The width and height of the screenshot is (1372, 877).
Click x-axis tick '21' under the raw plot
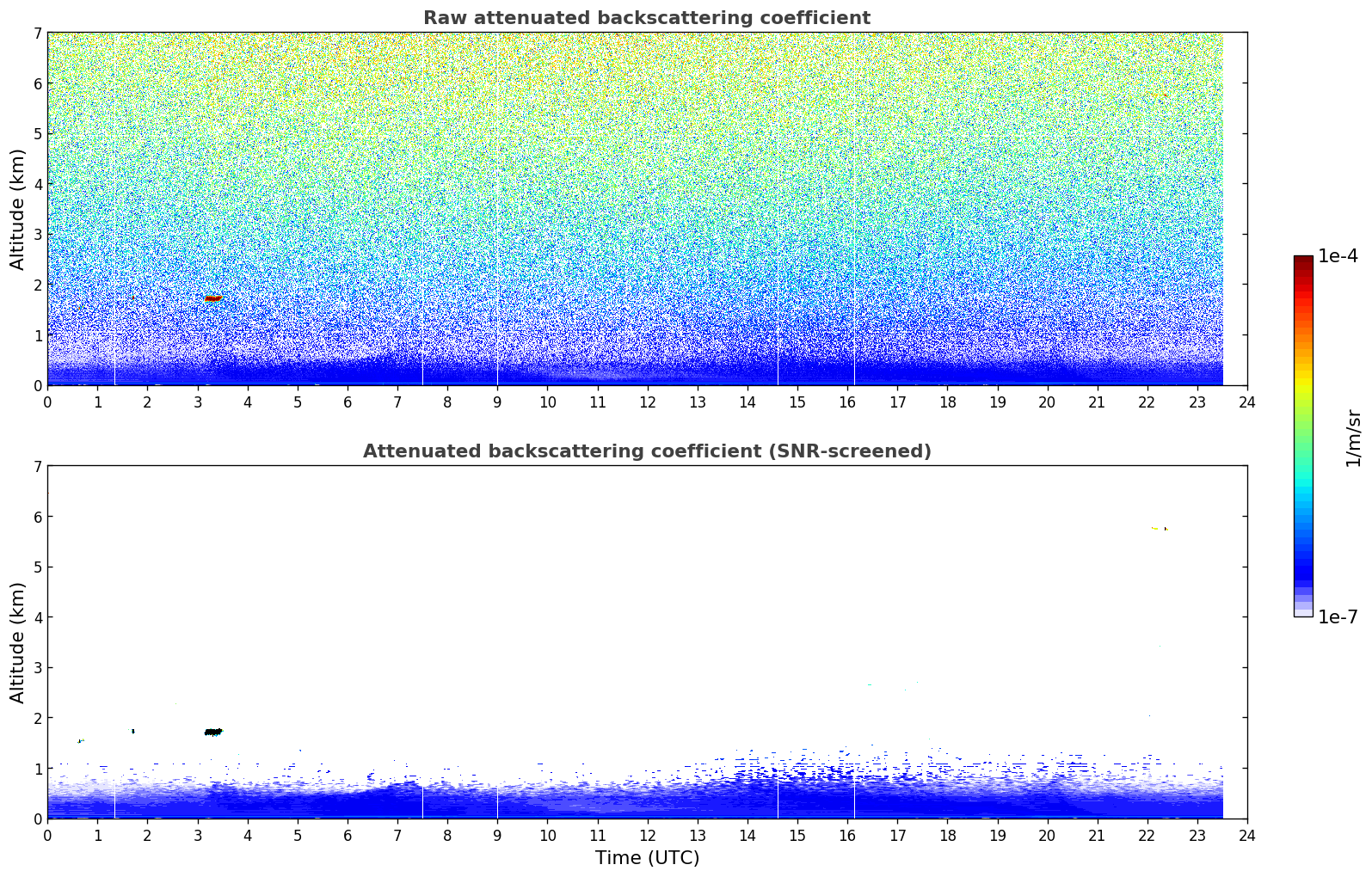coord(1097,402)
